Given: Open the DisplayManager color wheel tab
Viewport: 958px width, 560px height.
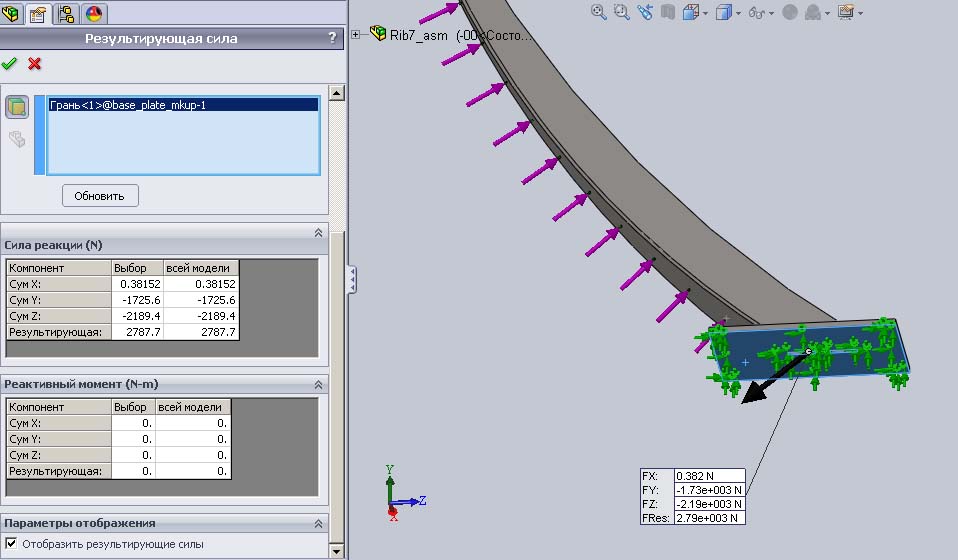Looking at the screenshot, I should pyautogui.click(x=94, y=13).
